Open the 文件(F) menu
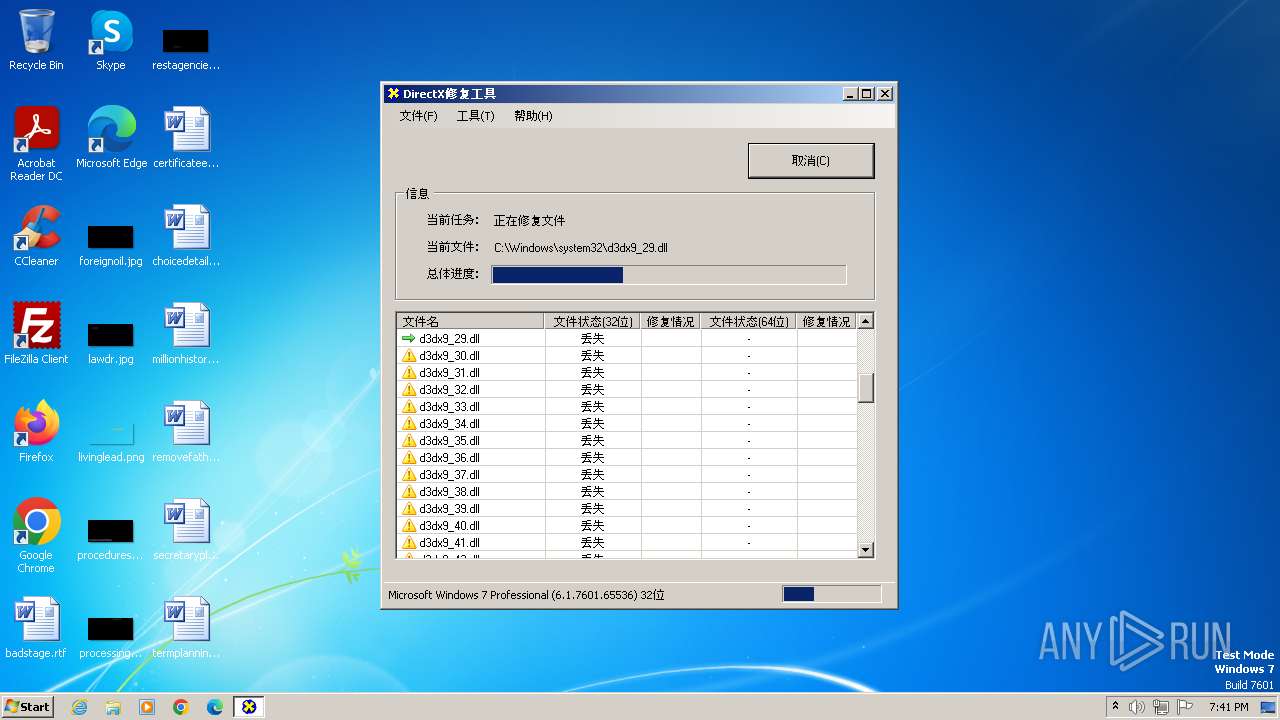The image size is (1280, 720). (419, 116)
